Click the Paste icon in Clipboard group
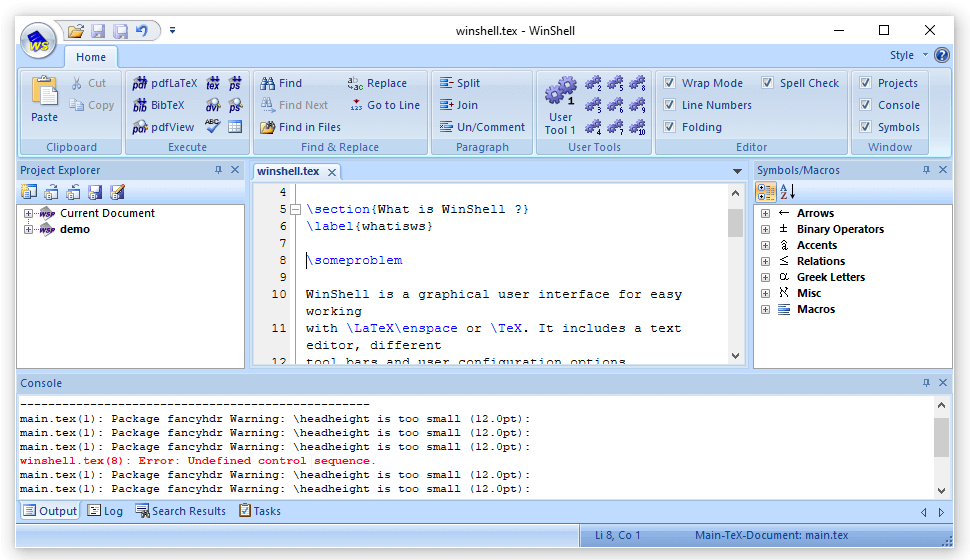970x560 pixels. tap(45, 92)
